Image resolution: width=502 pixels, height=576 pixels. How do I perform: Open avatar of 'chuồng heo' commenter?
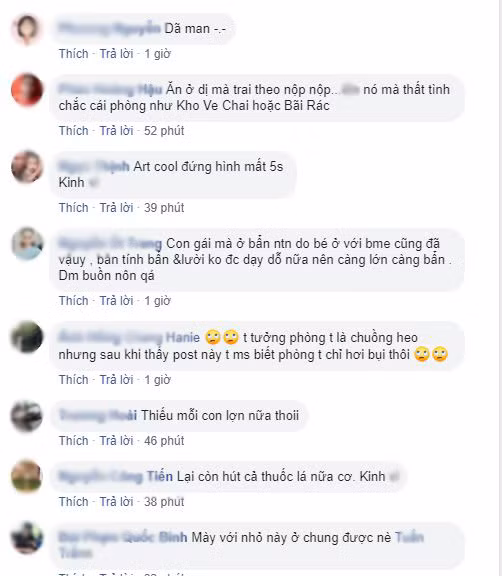coord(27,337)
